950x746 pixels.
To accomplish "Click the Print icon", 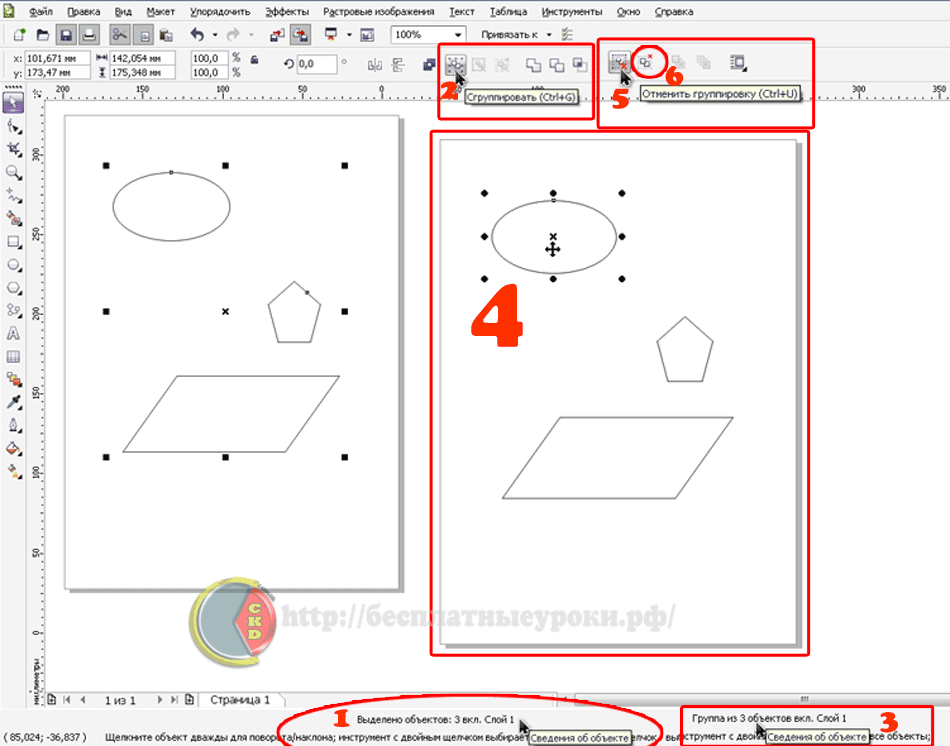I will [x=88, y=35].
